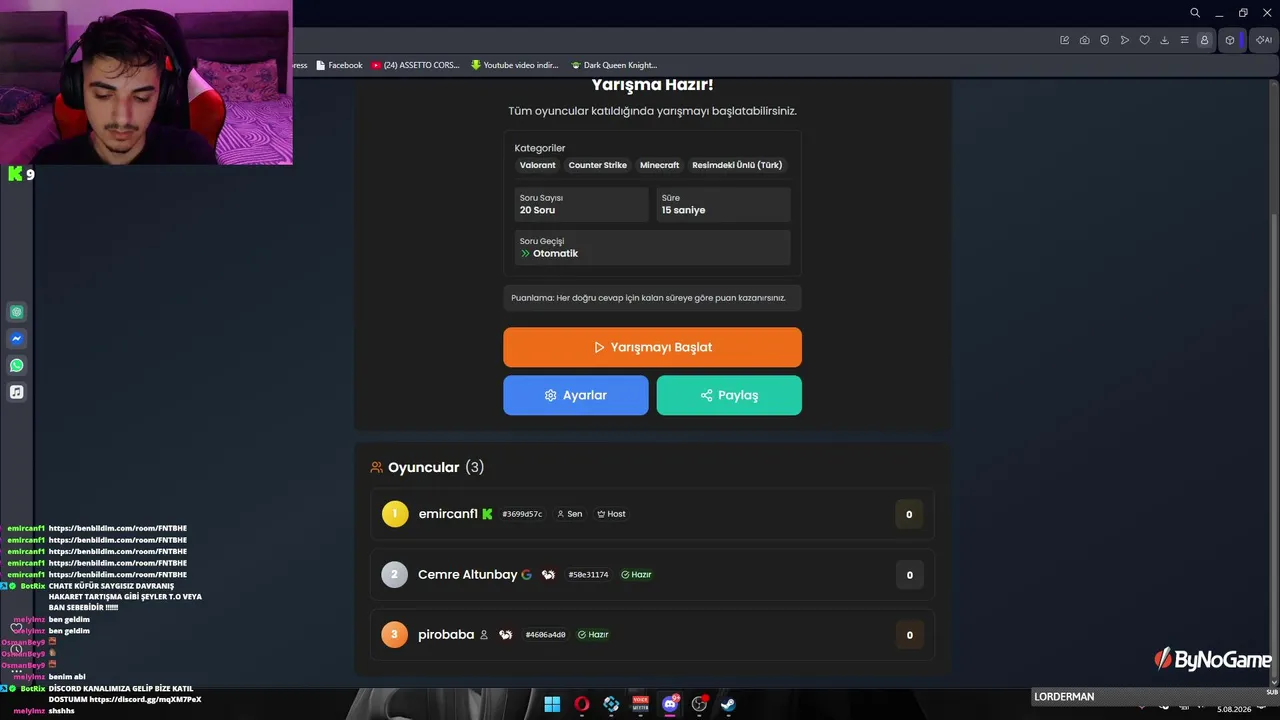Take a snapshot with the camera icon
Screen dimensions: 1280x720
[1085, 40]
